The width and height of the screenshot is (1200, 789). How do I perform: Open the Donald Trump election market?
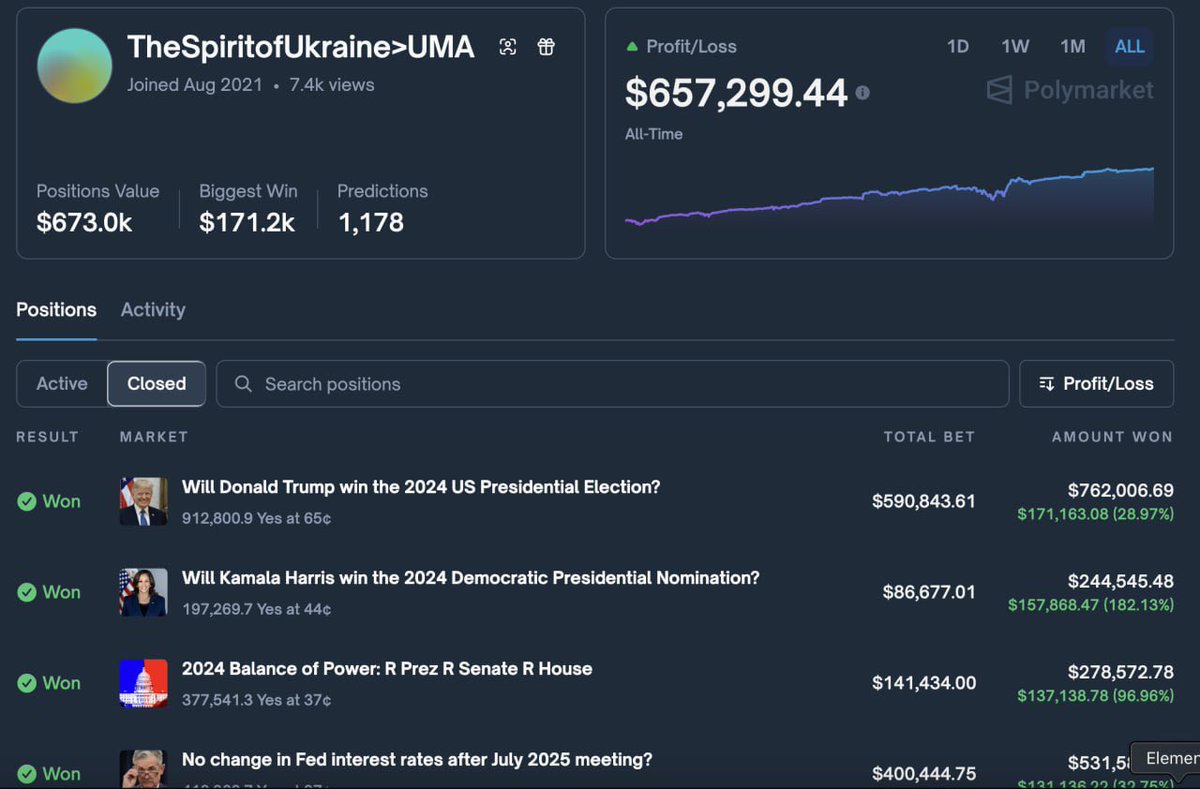(x=419, y=487)
